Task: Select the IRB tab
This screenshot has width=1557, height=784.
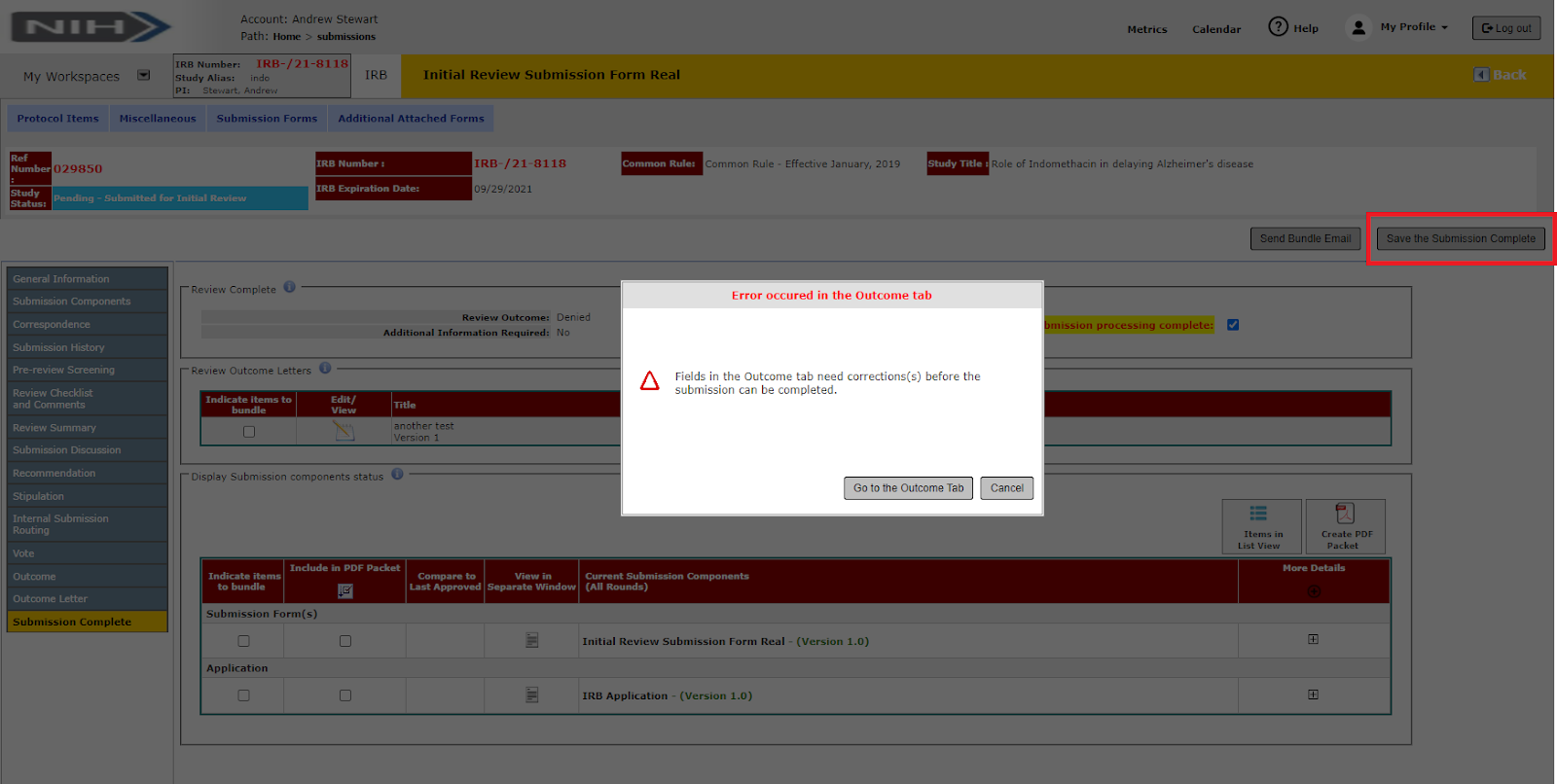Action: tap(377, 75)
